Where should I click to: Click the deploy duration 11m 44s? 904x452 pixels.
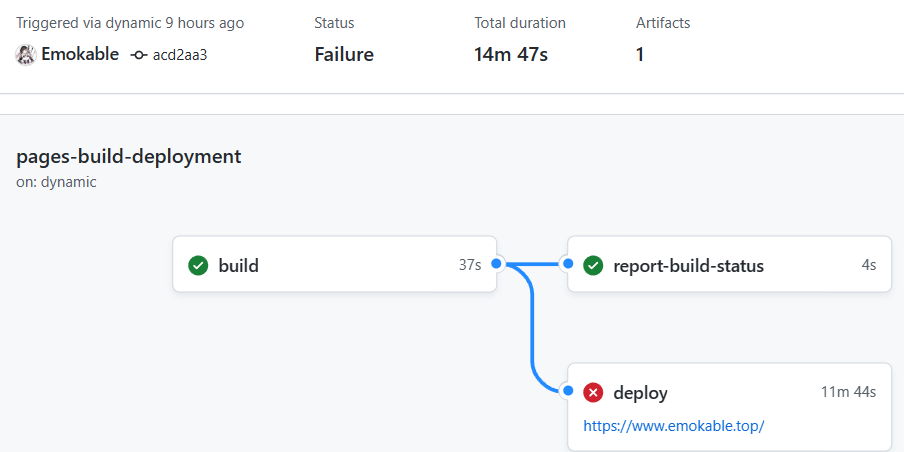(x=848, y=393)
